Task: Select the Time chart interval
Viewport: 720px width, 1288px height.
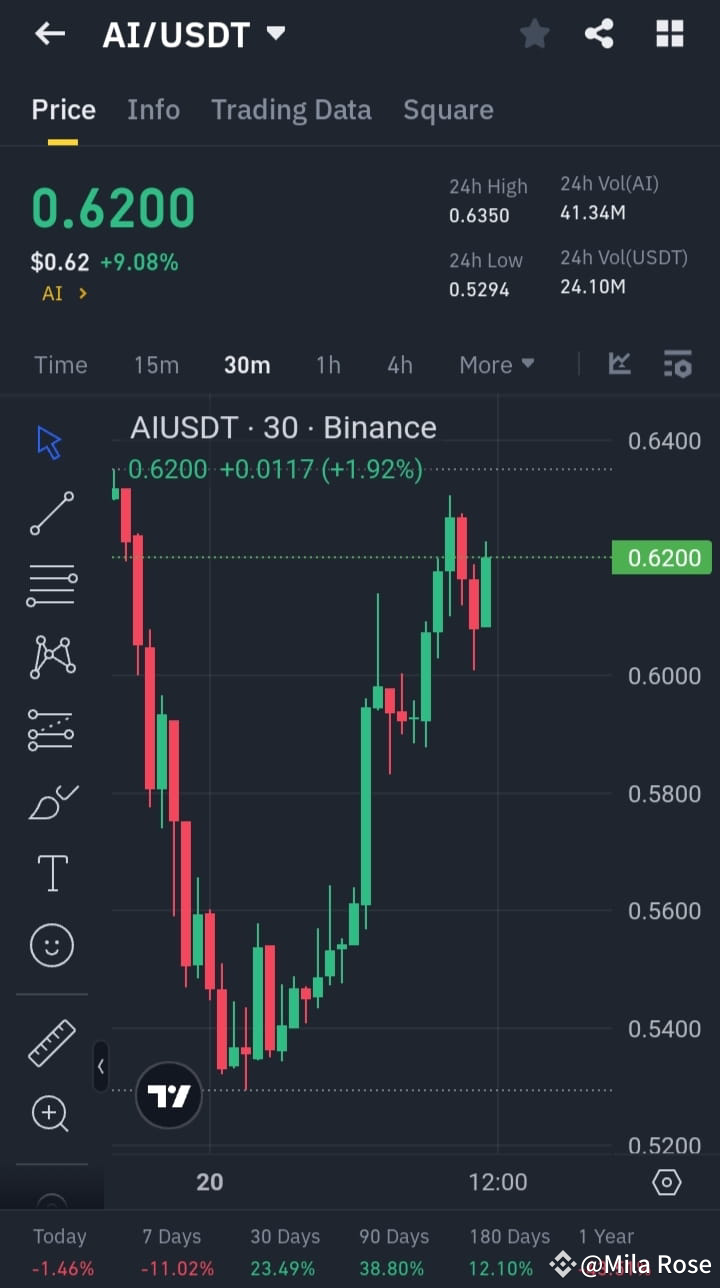Action: 61,365
